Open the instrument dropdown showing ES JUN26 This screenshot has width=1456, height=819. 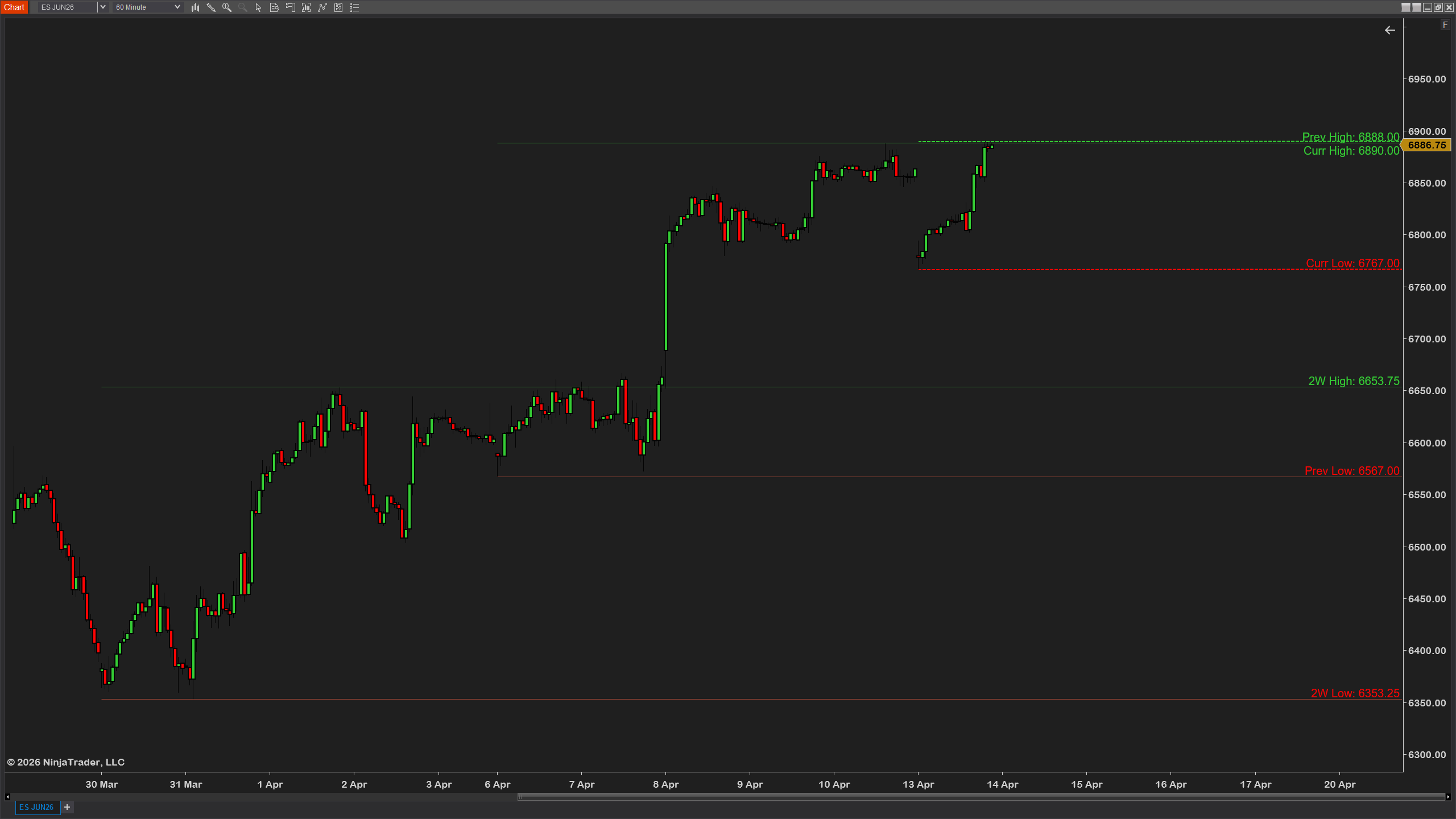tap(103, 7)
